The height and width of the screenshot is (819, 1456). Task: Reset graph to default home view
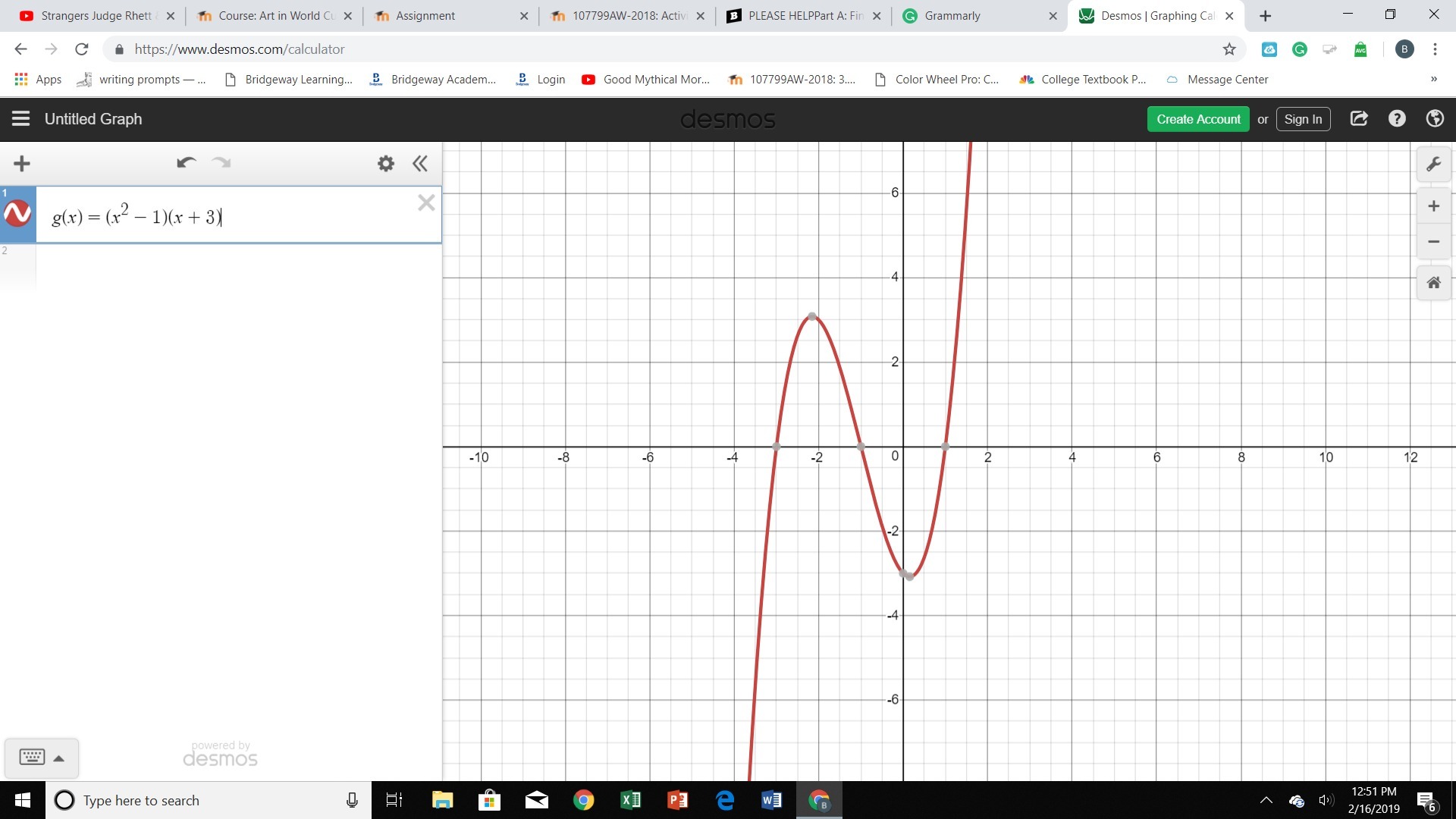coord(1433,283)
